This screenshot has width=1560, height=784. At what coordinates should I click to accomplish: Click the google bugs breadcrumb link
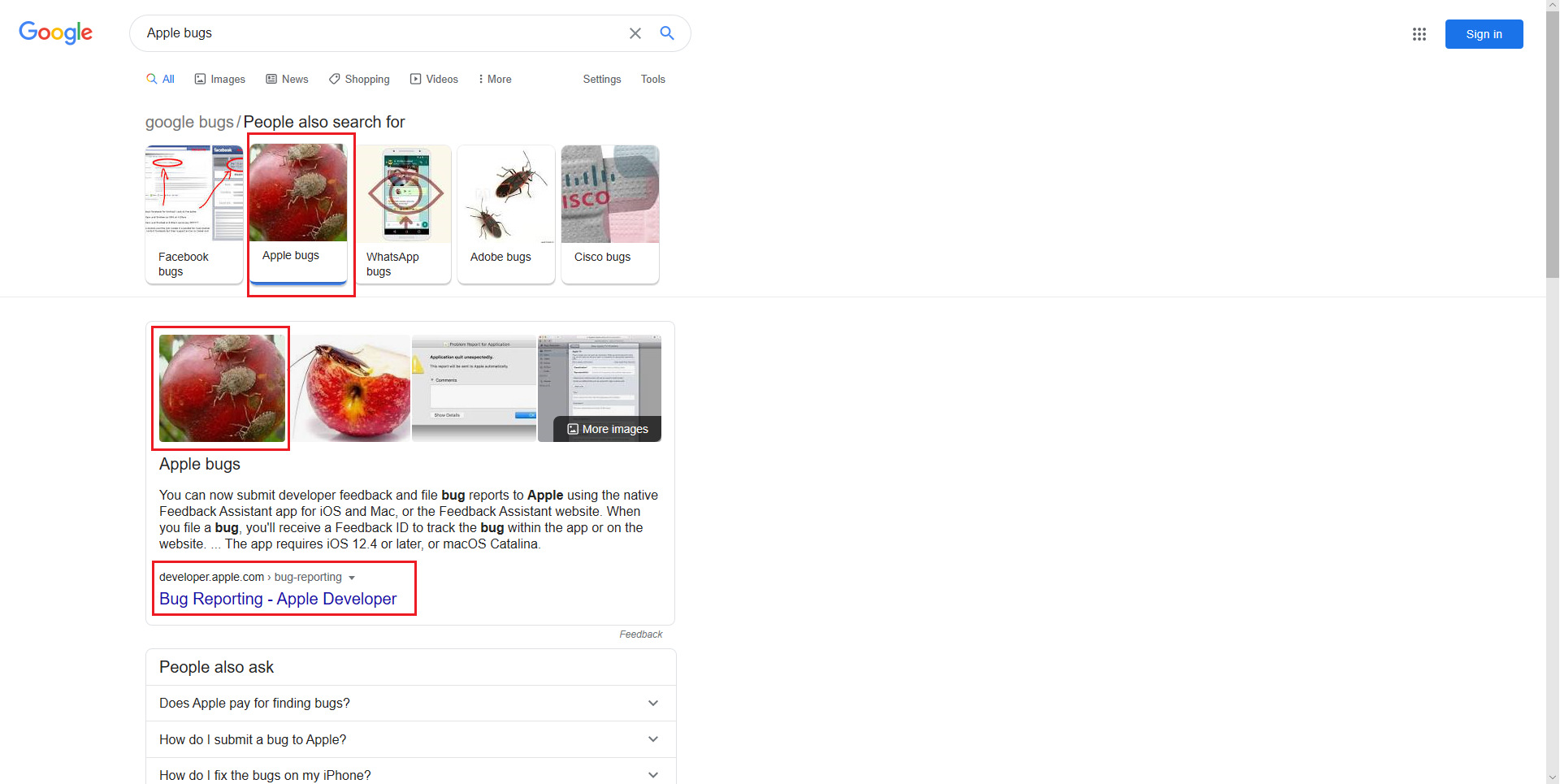pyautogui.click(x=189, y=122)
